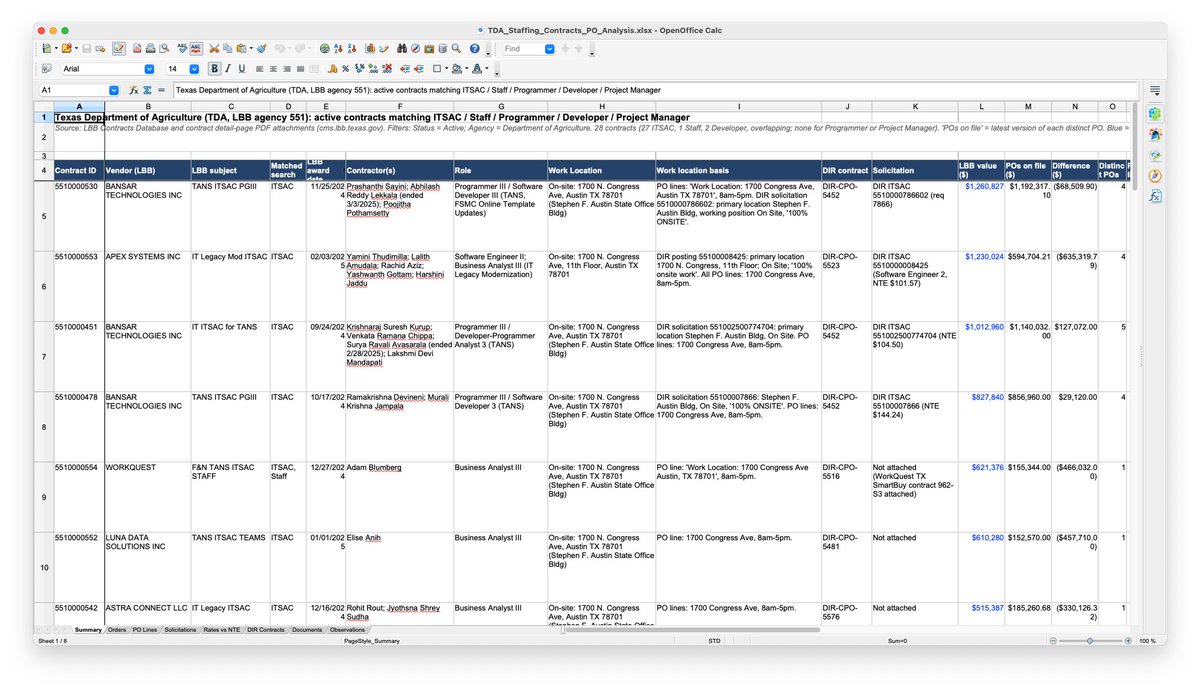Apply currency number format
Viewport: 1200px width, 689px height.
(331, 68)
